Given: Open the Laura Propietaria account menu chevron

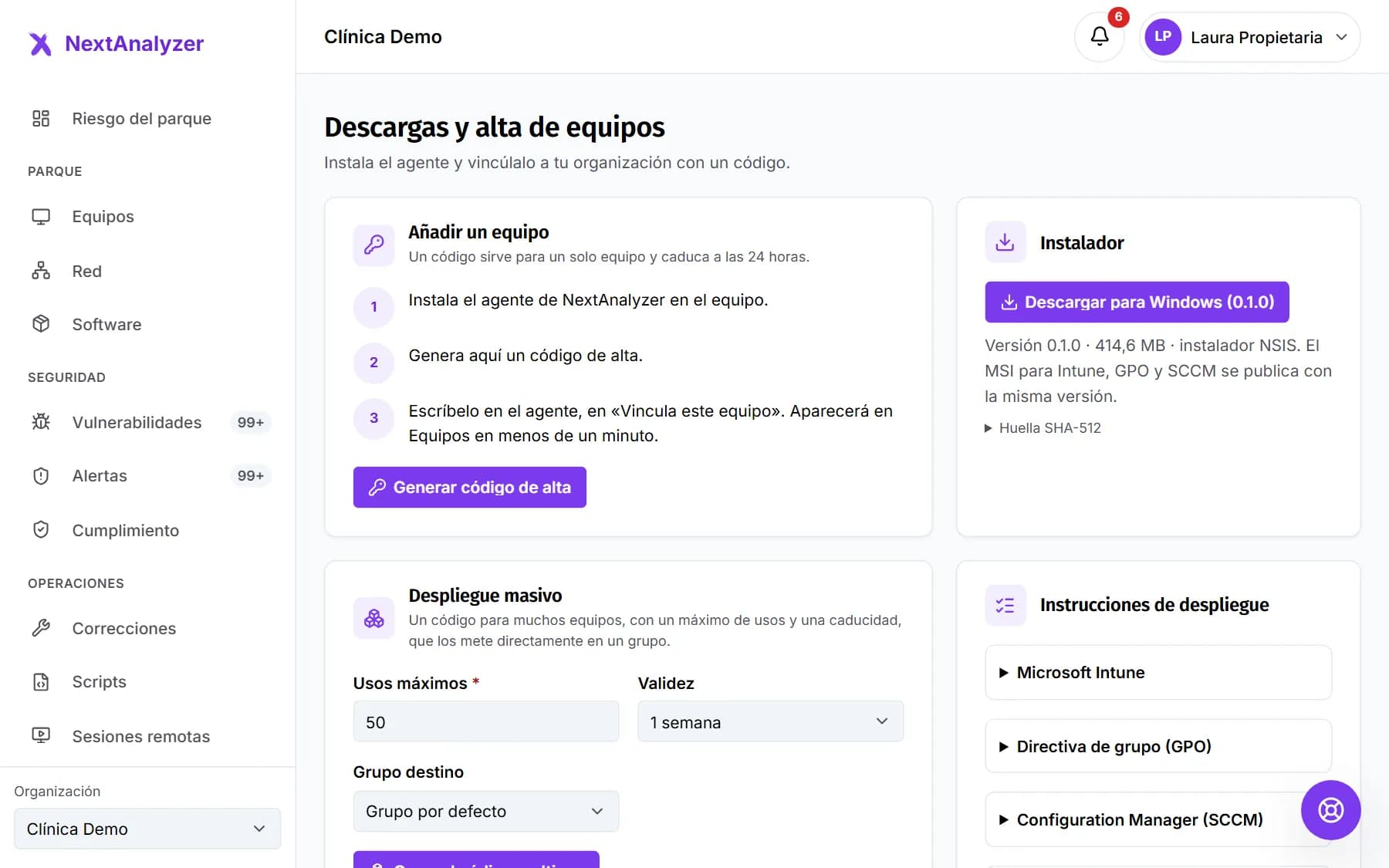Looking at the screenshot, I should [x=1342, y=37].
